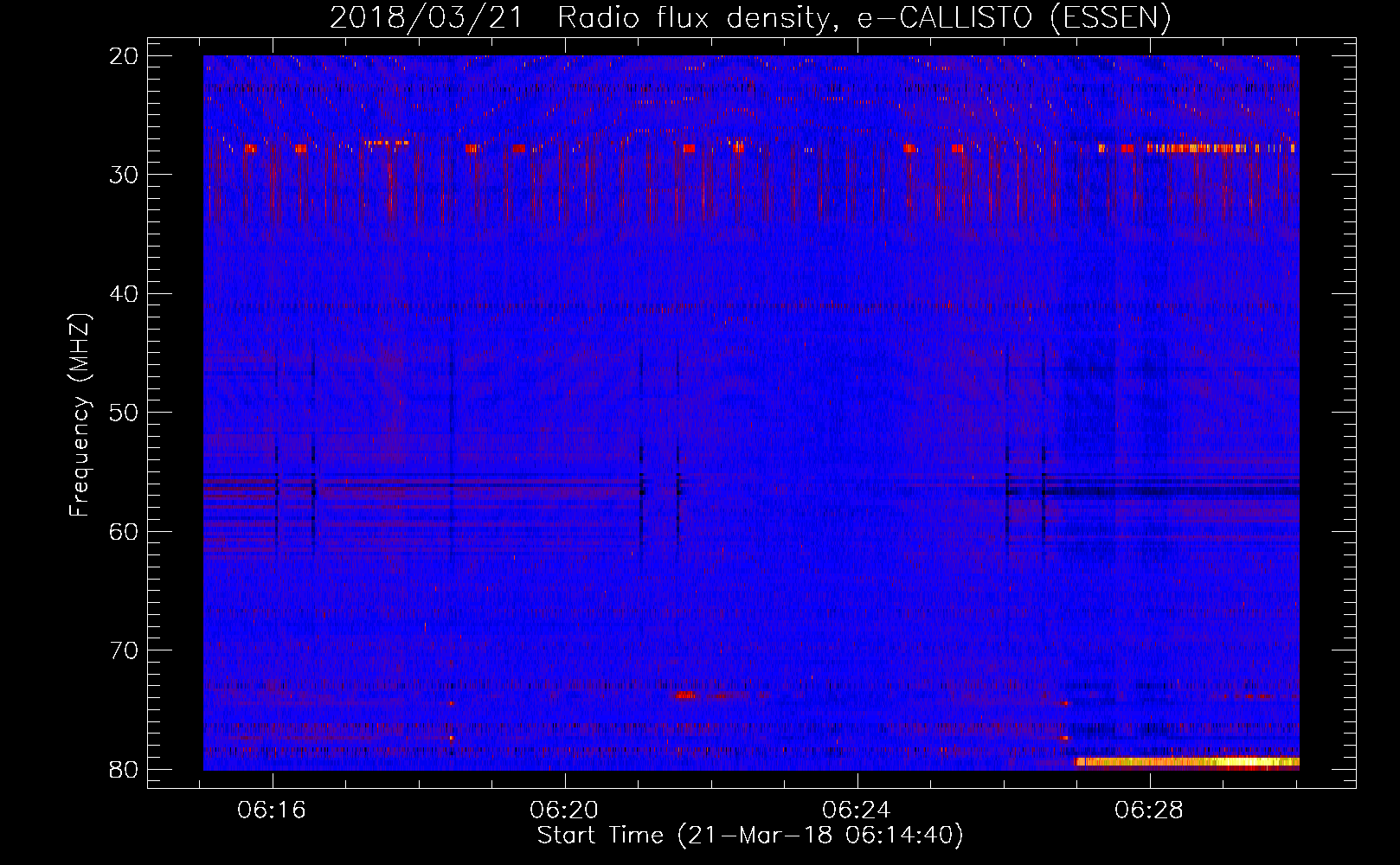The height and width of the screenshot is (865, 1400).
Task: Click the 70 frequency tick label
Action: pyautogui.click(x=125, y=650)
